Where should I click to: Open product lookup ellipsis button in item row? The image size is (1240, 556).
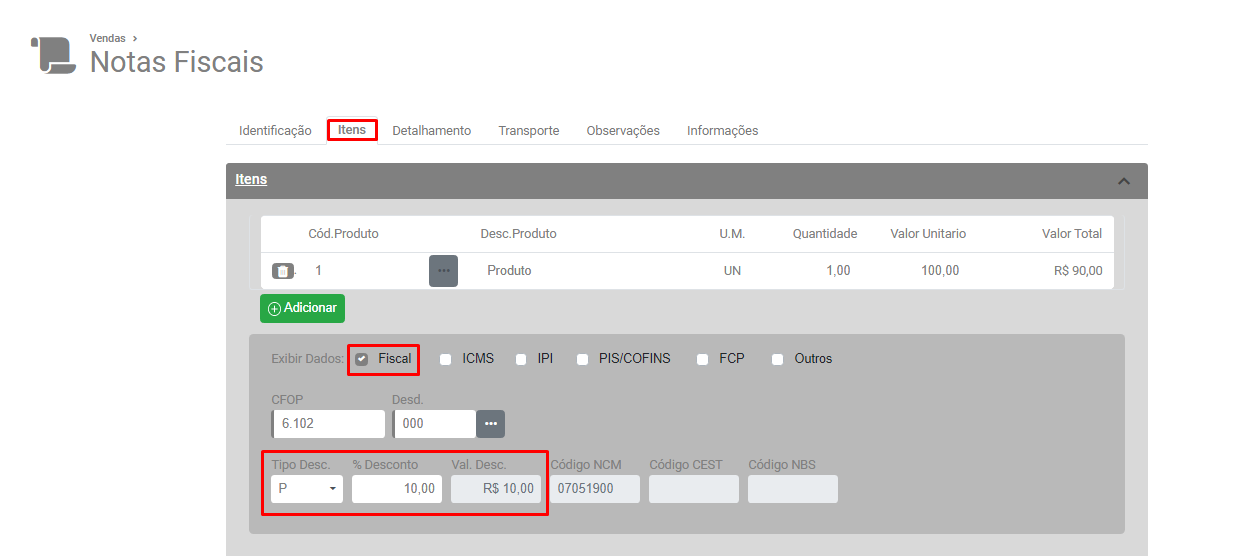443,271
